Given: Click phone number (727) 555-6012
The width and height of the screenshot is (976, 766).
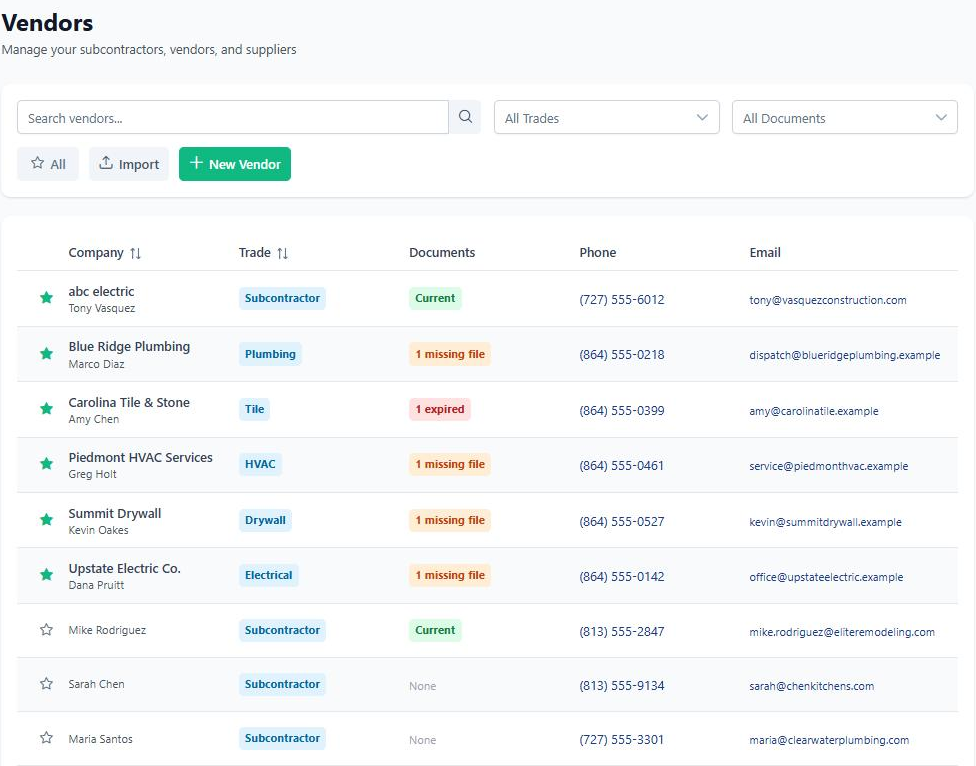Looking at the screenshot, I should click(622, 300).
